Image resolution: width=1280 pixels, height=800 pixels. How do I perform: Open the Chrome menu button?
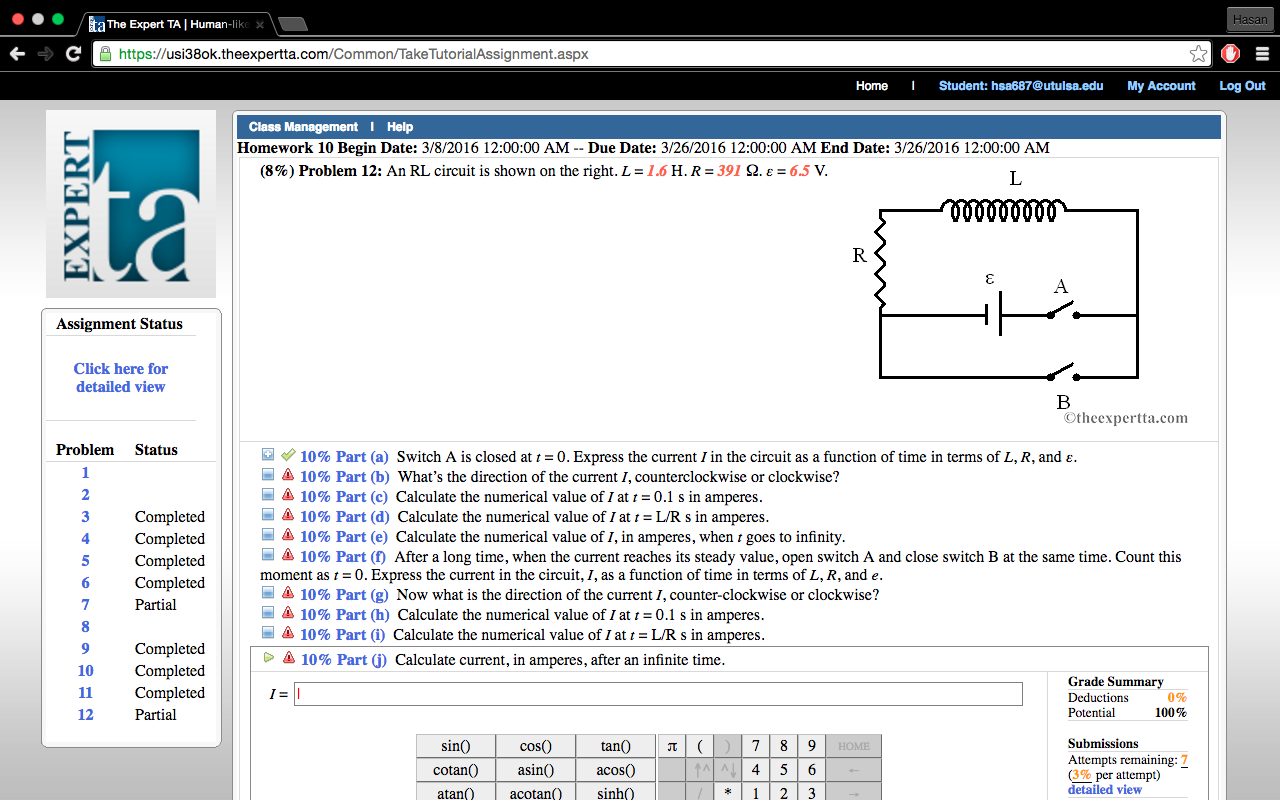pyautogui.click(x=1262, y=53)
